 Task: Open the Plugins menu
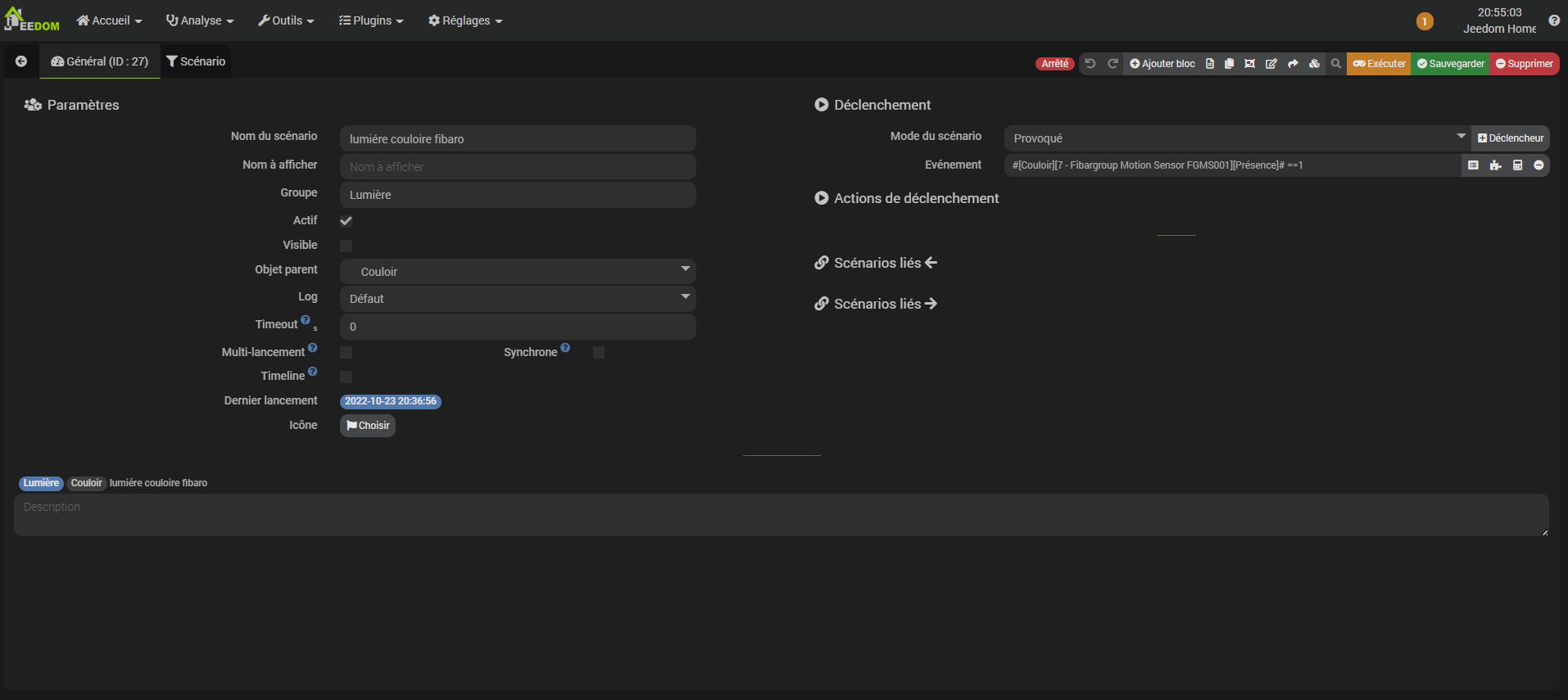point(371,20)
